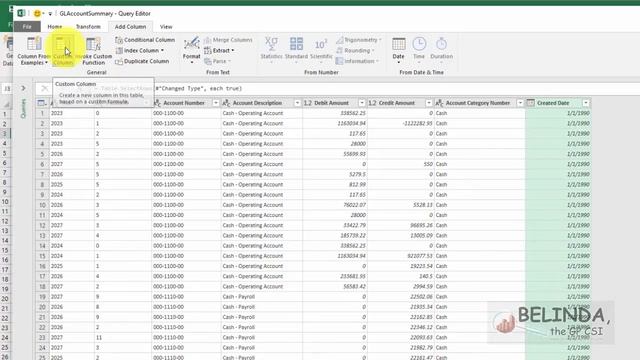Click the formula bar cancel X icon
This screenshot has height=360, width=640.
pyautogui.click(x=44, y=89)
